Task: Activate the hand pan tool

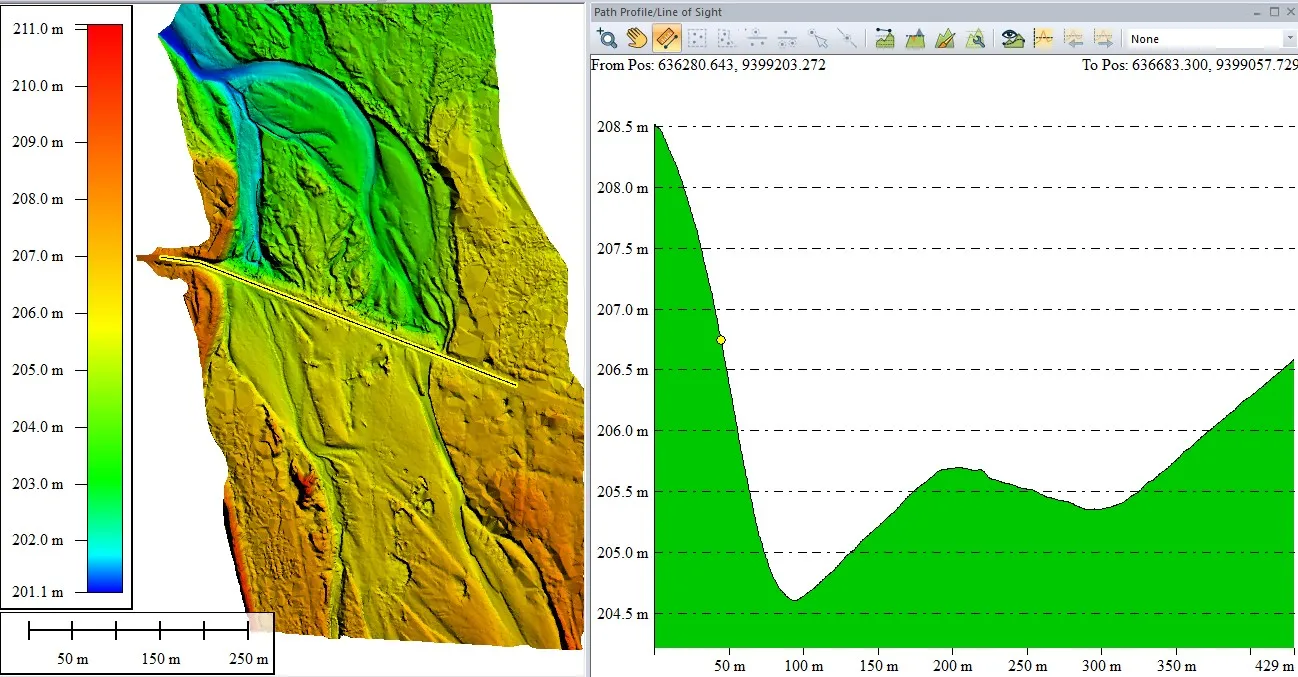Action: pos(637,39)
